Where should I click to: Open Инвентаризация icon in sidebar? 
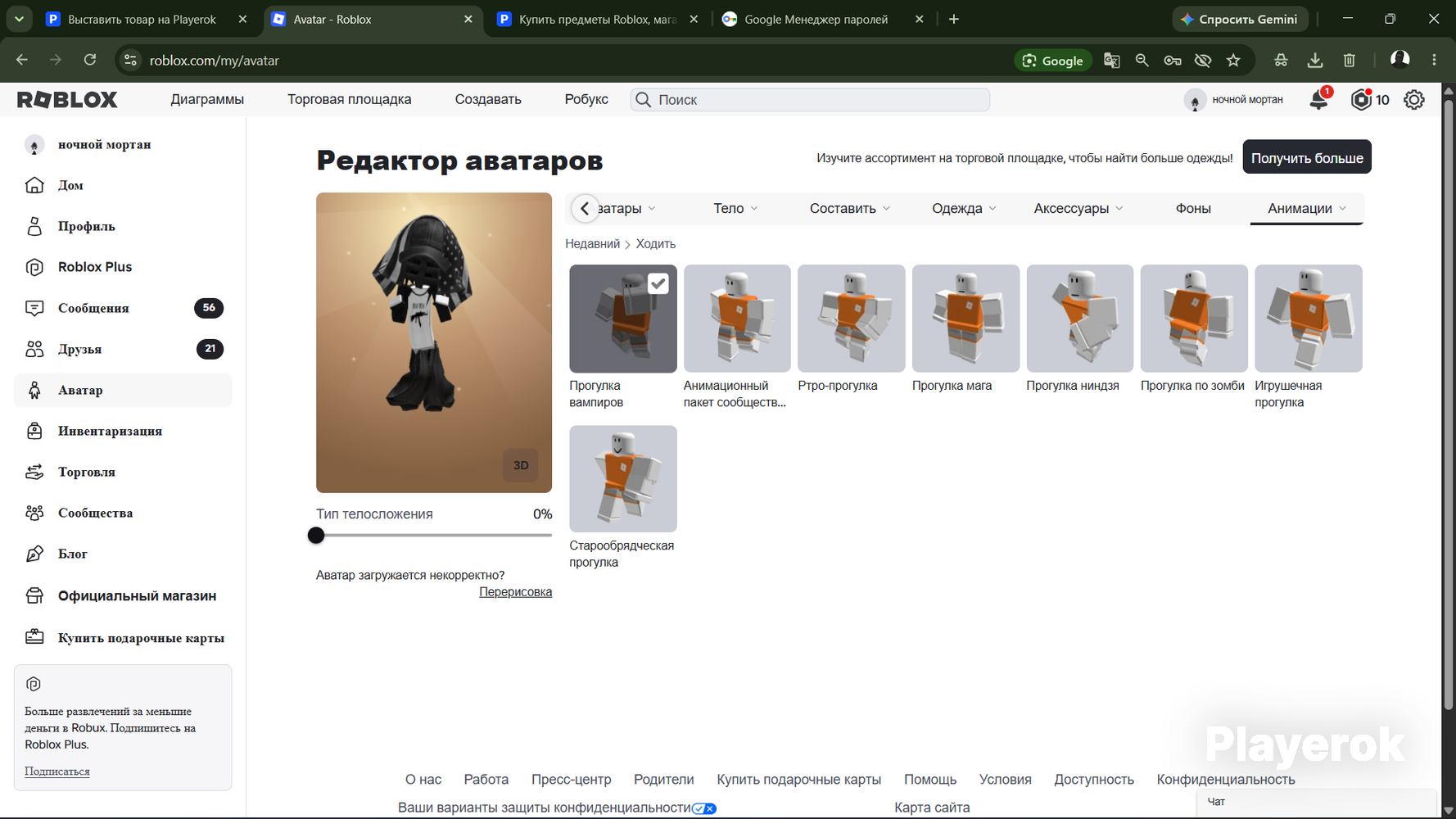tap(34, 431)
